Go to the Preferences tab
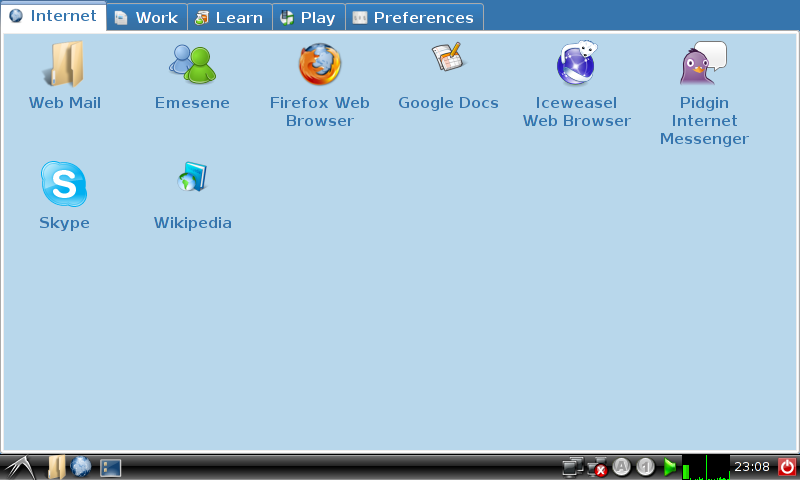This screenshot has width=800, height=480. click(x=413, y=18)
